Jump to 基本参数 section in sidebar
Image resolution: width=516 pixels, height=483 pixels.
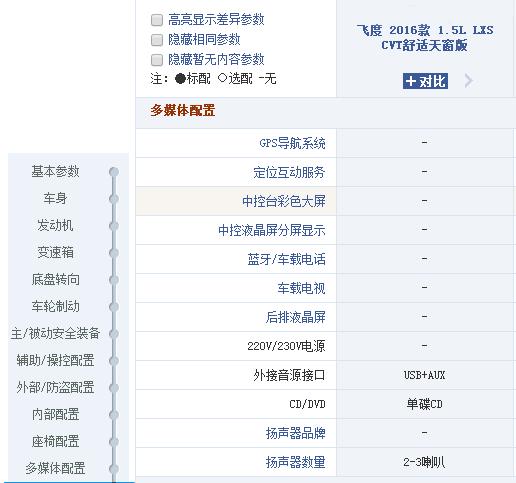point(55,172)
